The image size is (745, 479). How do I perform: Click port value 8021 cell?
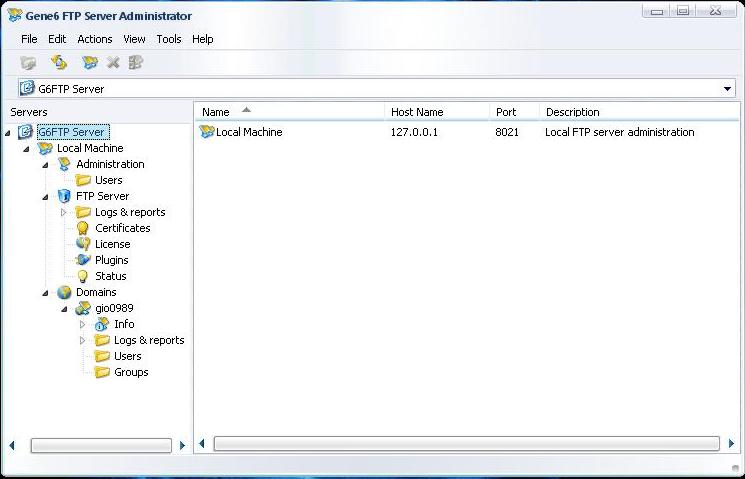click(x=506, y=132)
